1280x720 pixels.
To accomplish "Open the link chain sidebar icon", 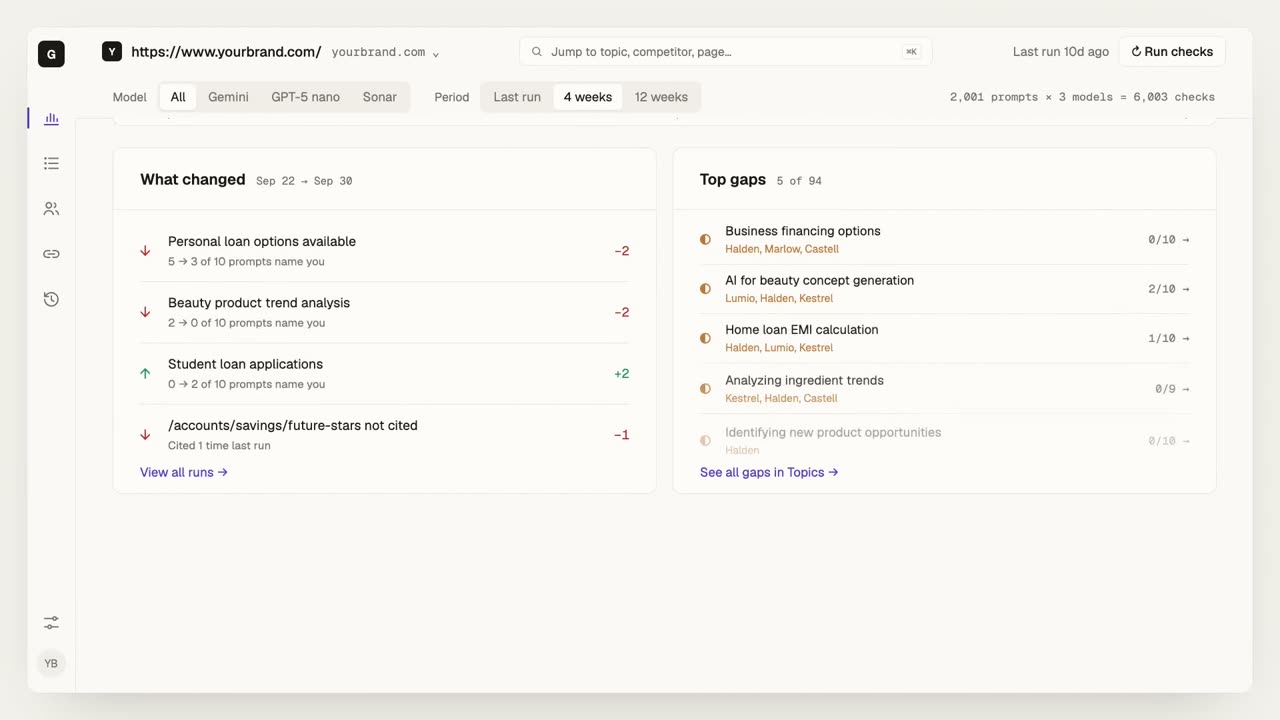I will click(x=51, y=254).
